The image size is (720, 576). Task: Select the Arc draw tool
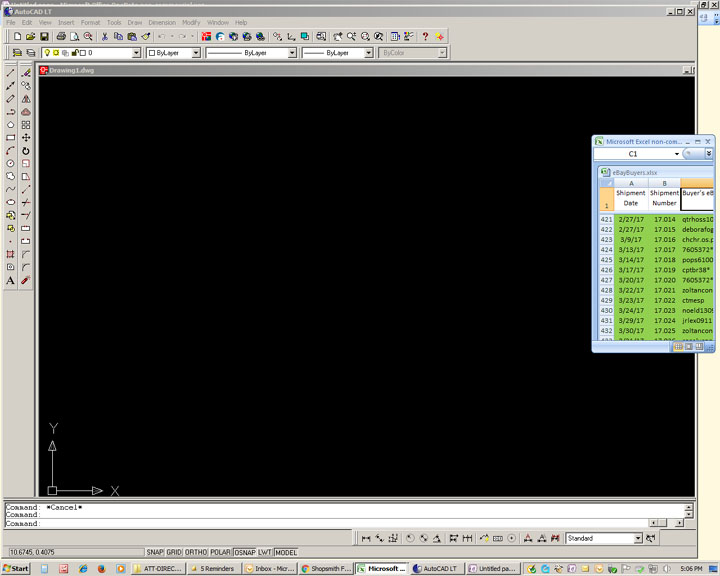coord(11,151)
